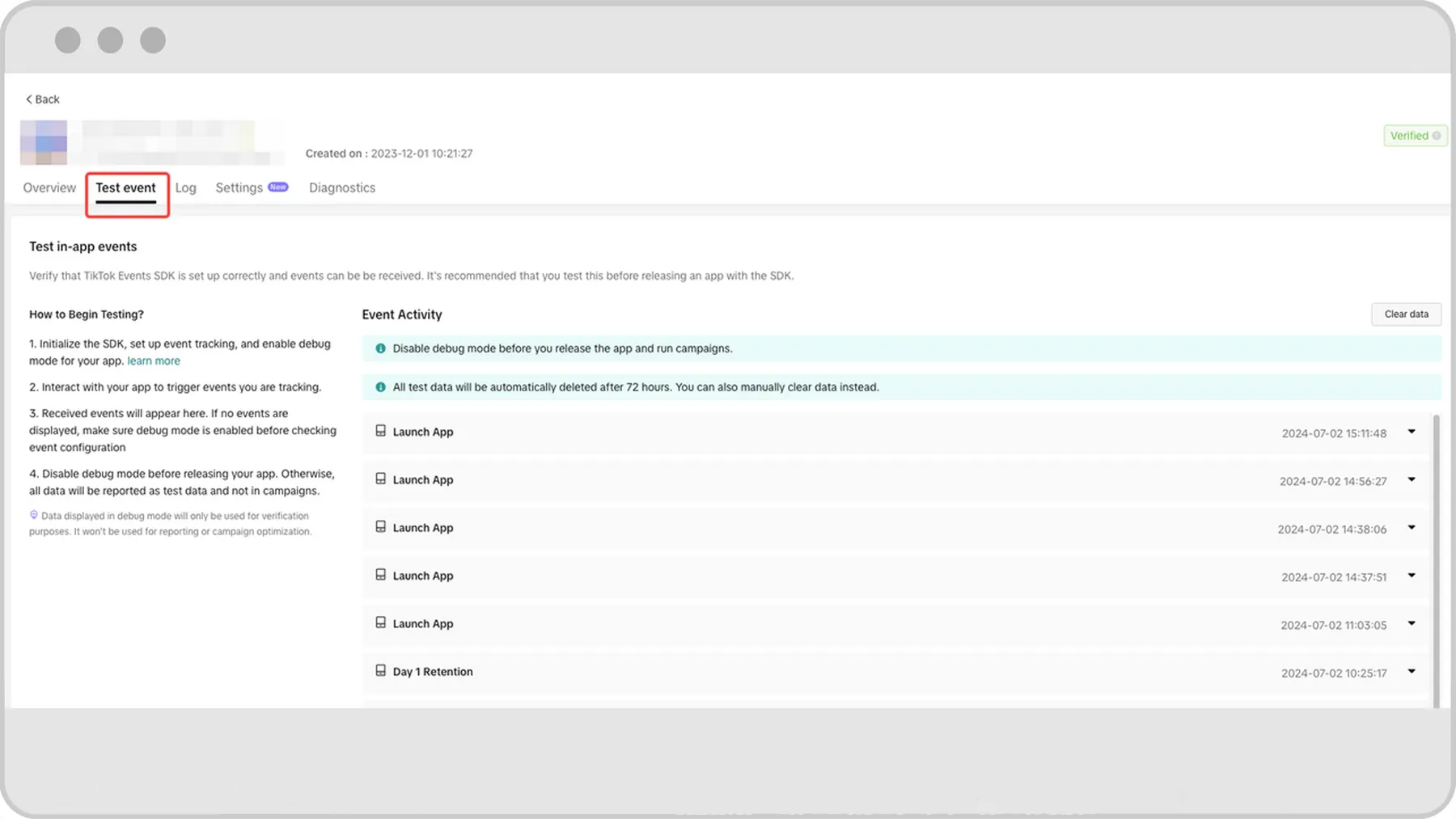Expand the Day 1 Retention event row
The image size is (1456, 819).
(x=1412, y=671)
